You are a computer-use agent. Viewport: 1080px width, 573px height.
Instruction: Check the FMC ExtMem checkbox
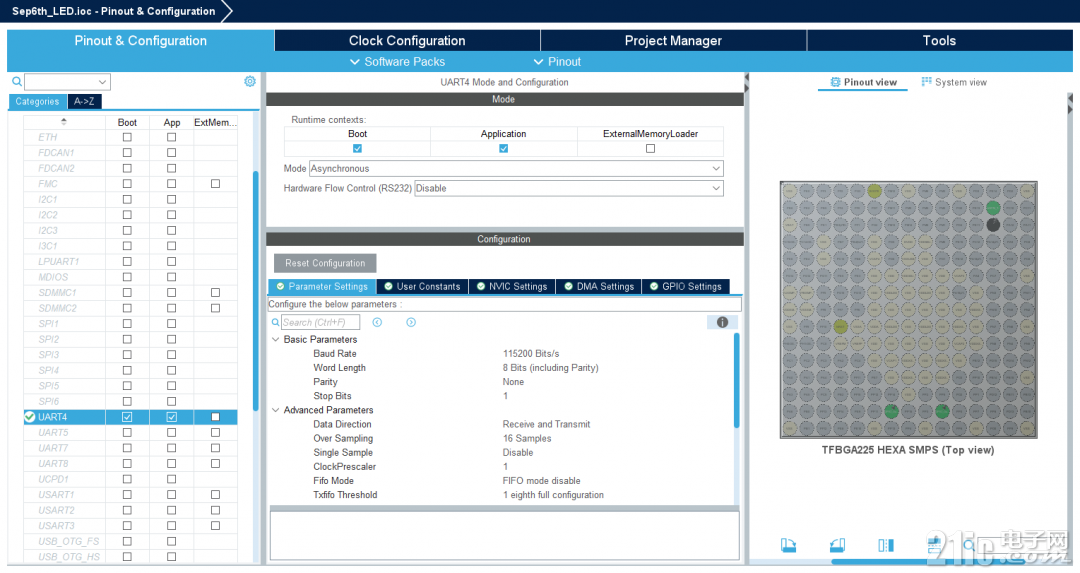(216, 184)
